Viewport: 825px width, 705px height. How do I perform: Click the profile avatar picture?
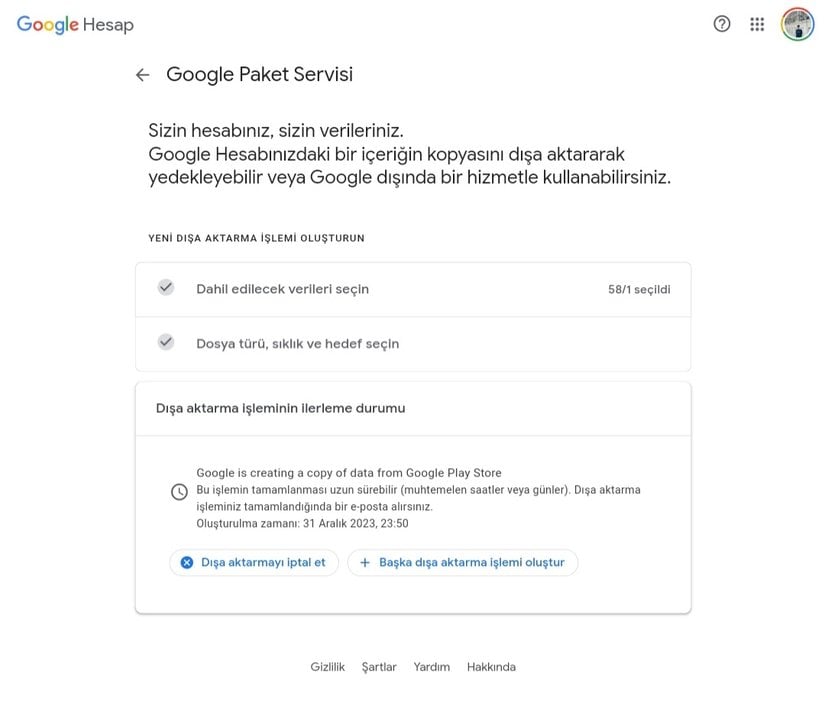(x=797, y=24)
